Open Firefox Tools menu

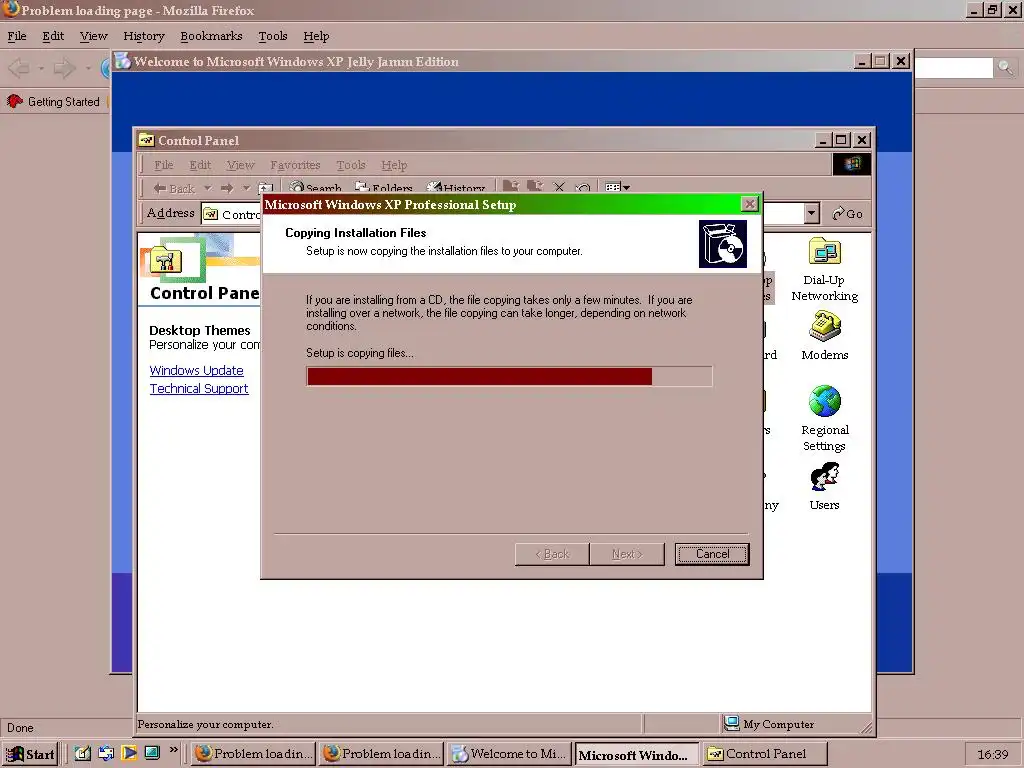[272, 36]
